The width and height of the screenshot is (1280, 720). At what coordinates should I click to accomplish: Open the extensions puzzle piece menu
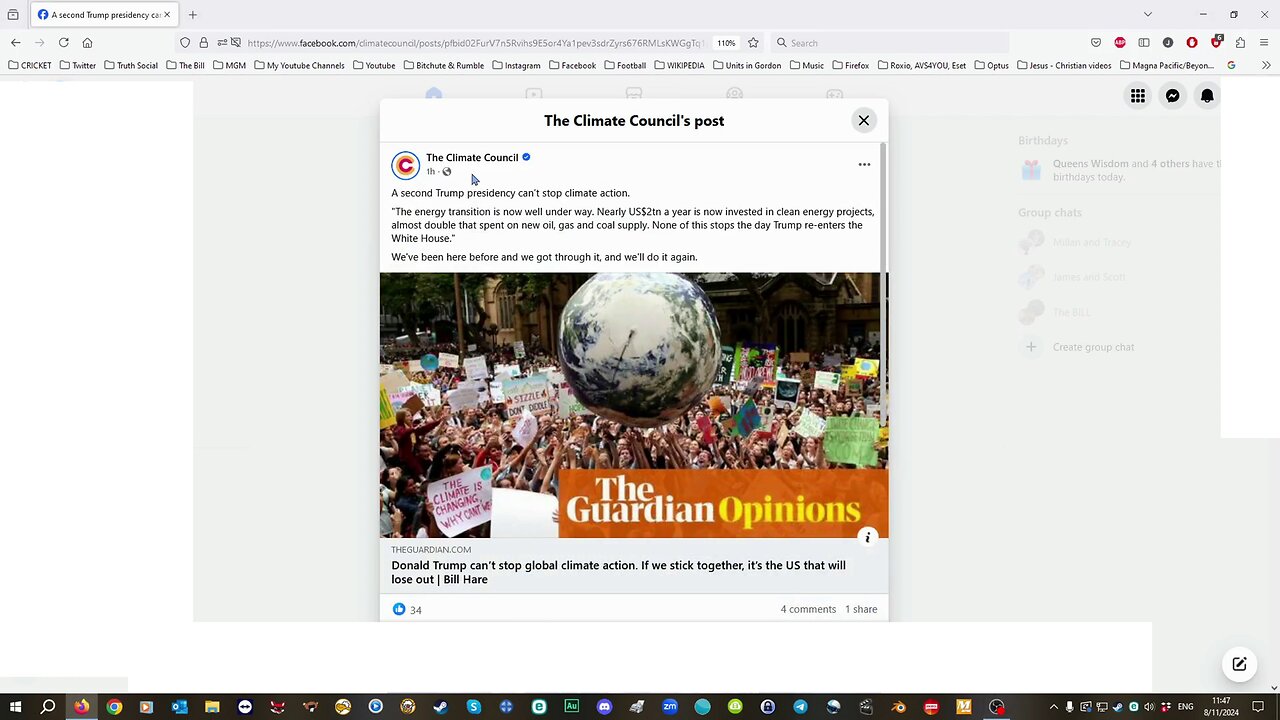(x=1240, y=43)
